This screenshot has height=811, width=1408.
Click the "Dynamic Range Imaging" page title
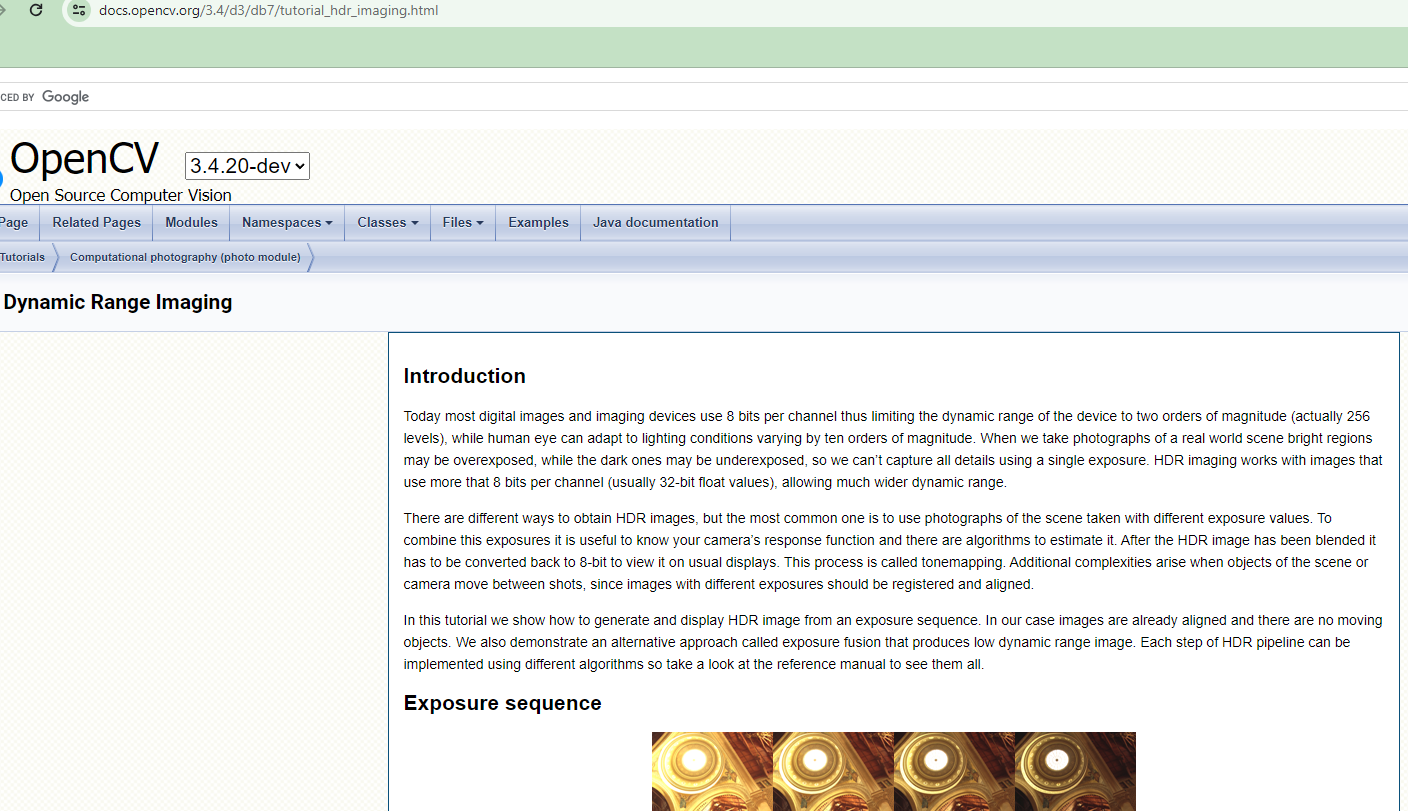pos(117,302)
